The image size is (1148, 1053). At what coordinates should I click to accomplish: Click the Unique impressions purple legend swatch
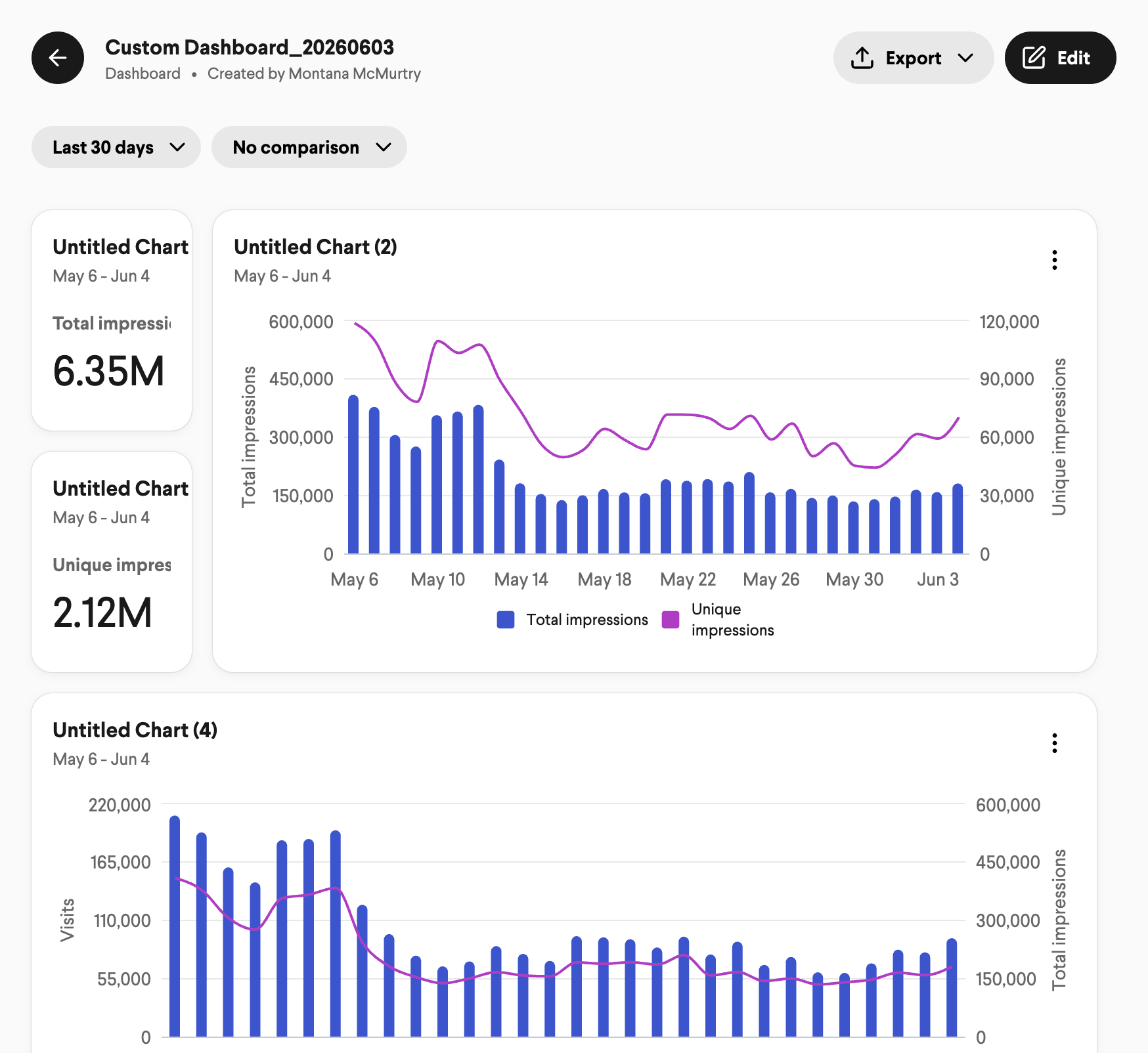click(671, 620)
